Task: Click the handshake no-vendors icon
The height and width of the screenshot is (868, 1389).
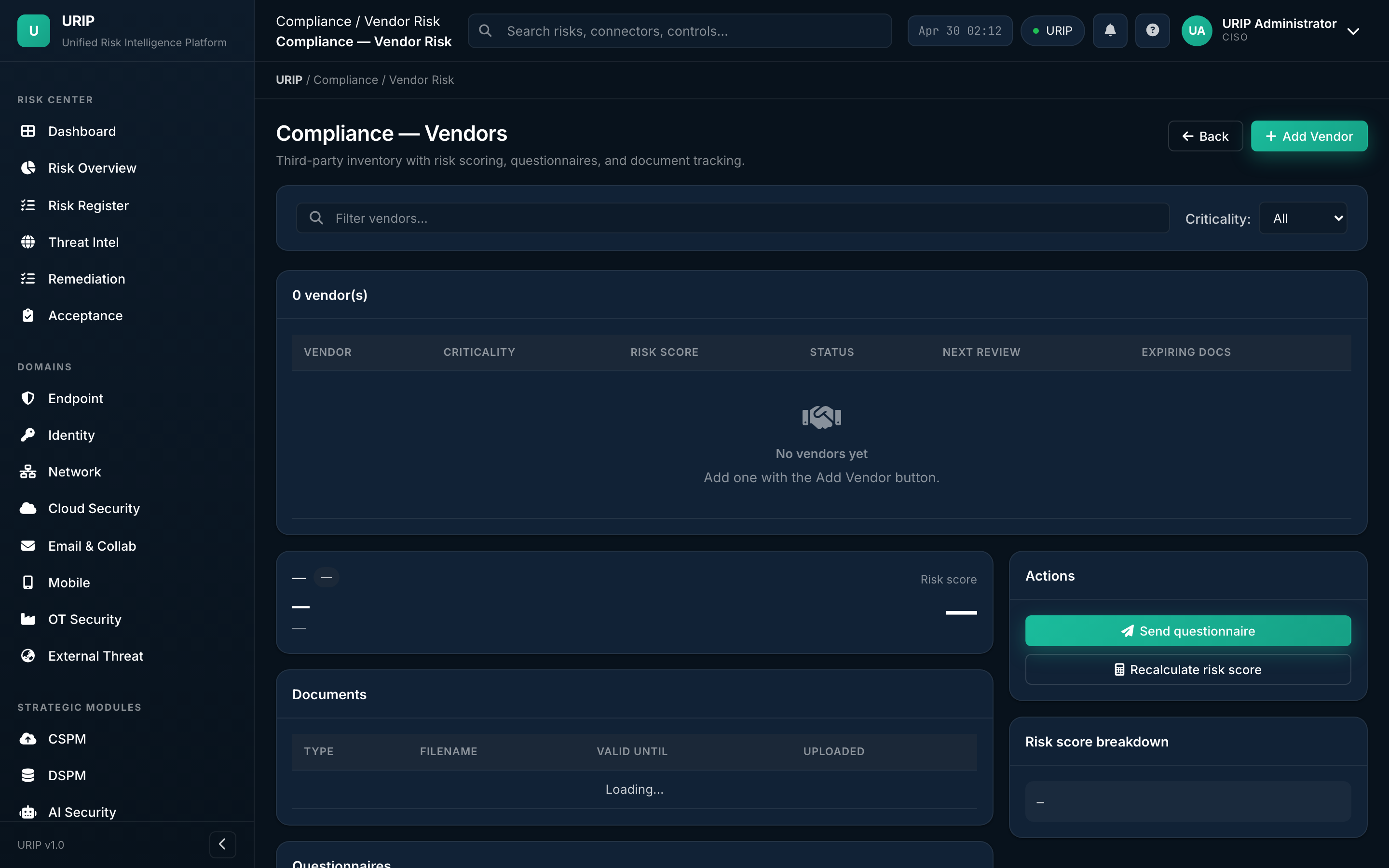Action: (821, 417)
